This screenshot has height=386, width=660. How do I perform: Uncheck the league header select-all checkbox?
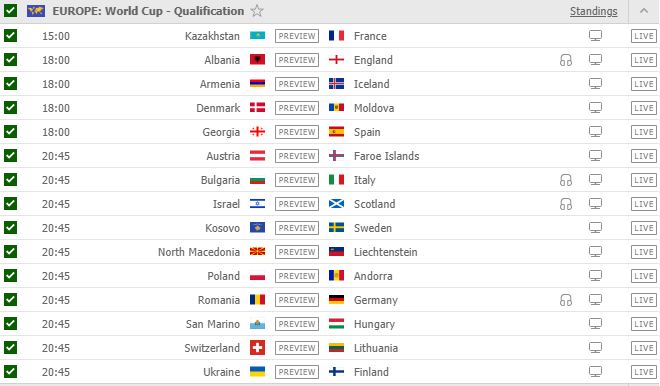(x=11, y=11)
